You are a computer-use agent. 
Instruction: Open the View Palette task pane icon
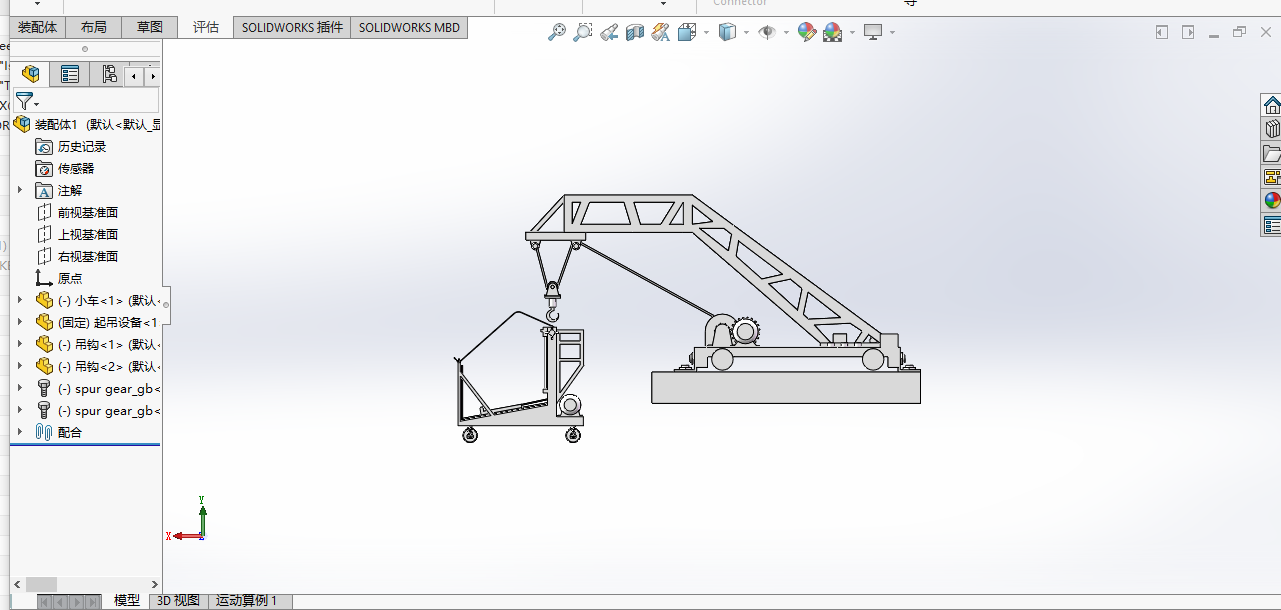(x=1272, y=177)
